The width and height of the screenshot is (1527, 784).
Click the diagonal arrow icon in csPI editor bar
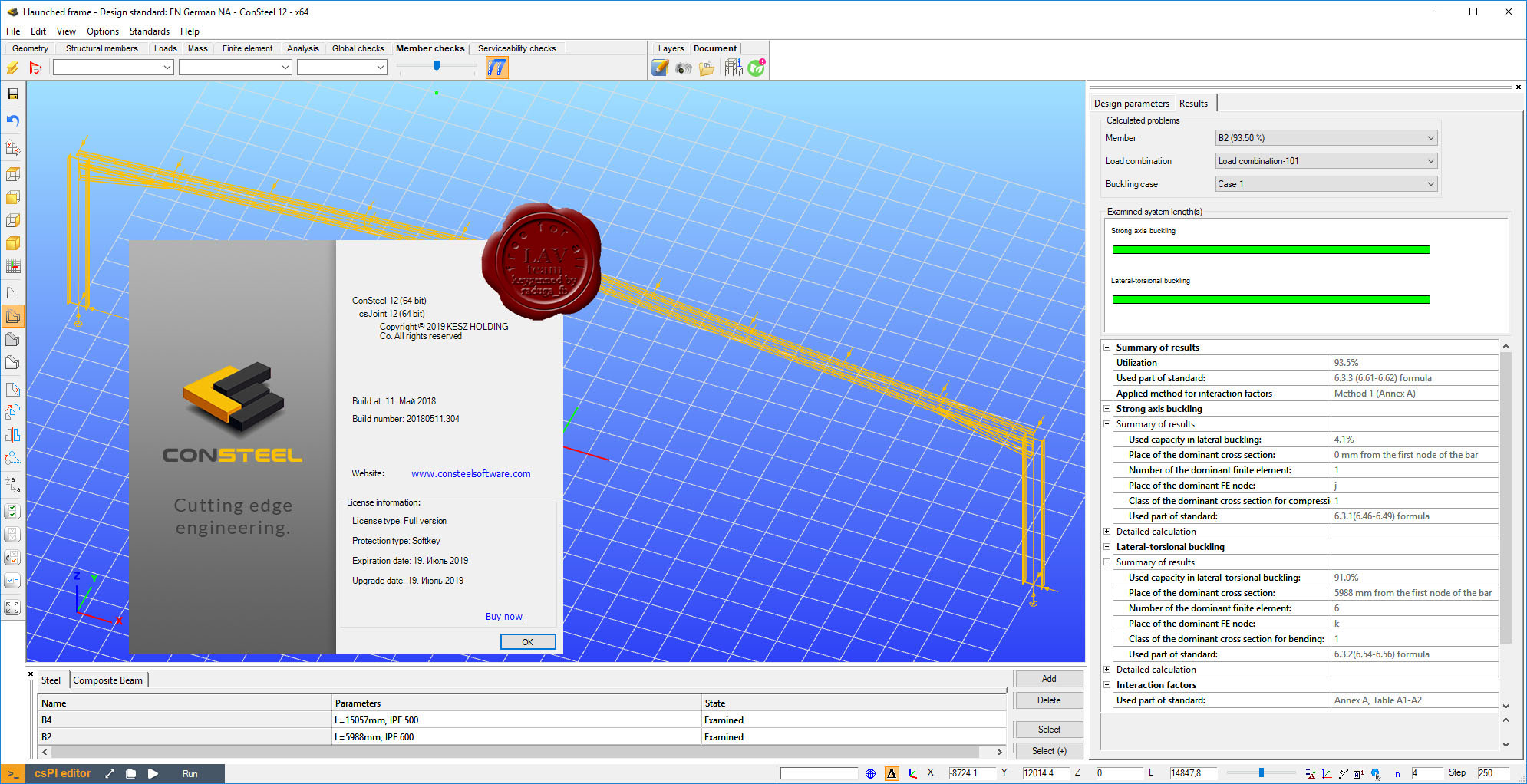(x=110, y=773)
